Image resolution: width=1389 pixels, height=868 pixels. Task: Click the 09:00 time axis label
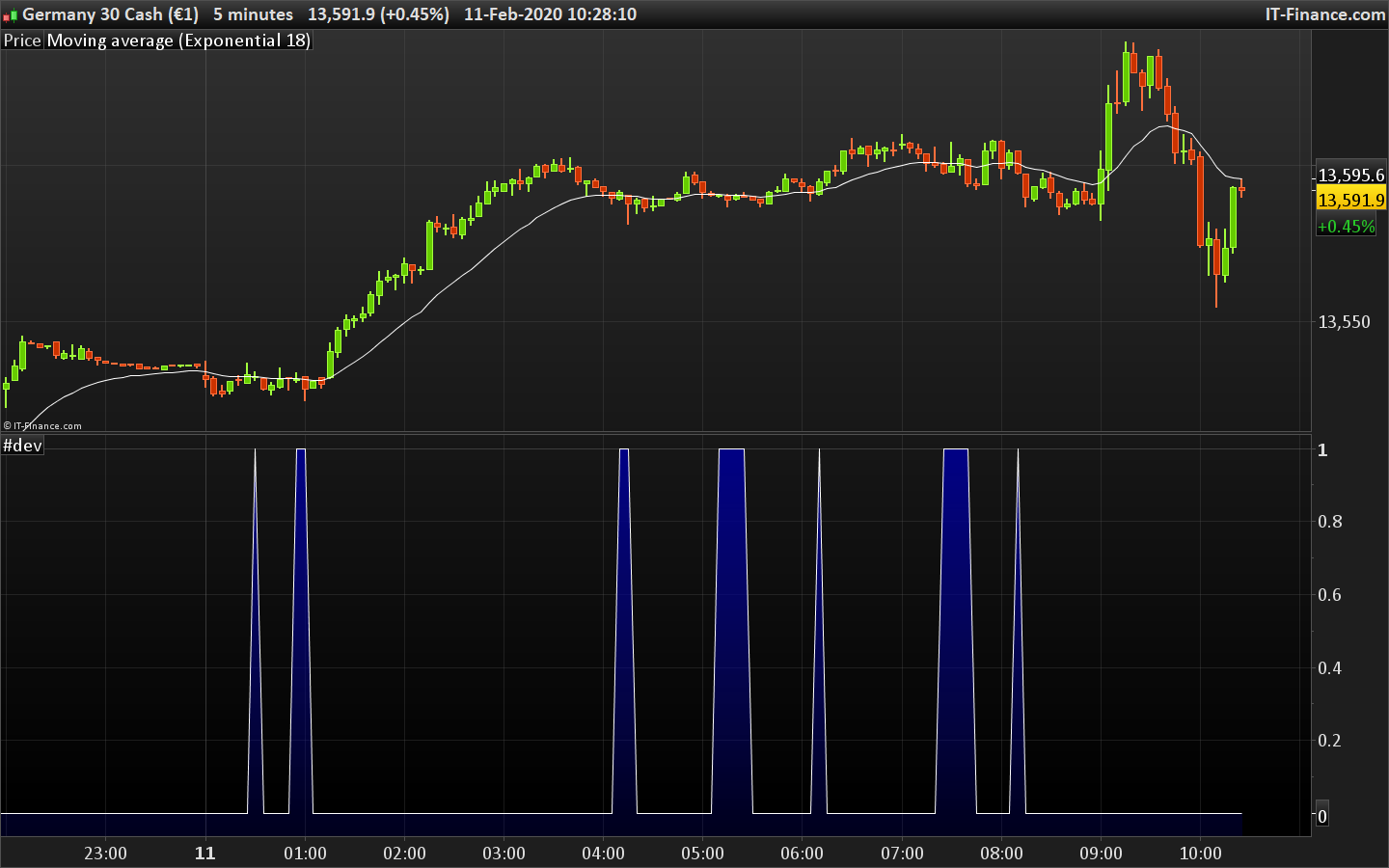coord(1101,854)
